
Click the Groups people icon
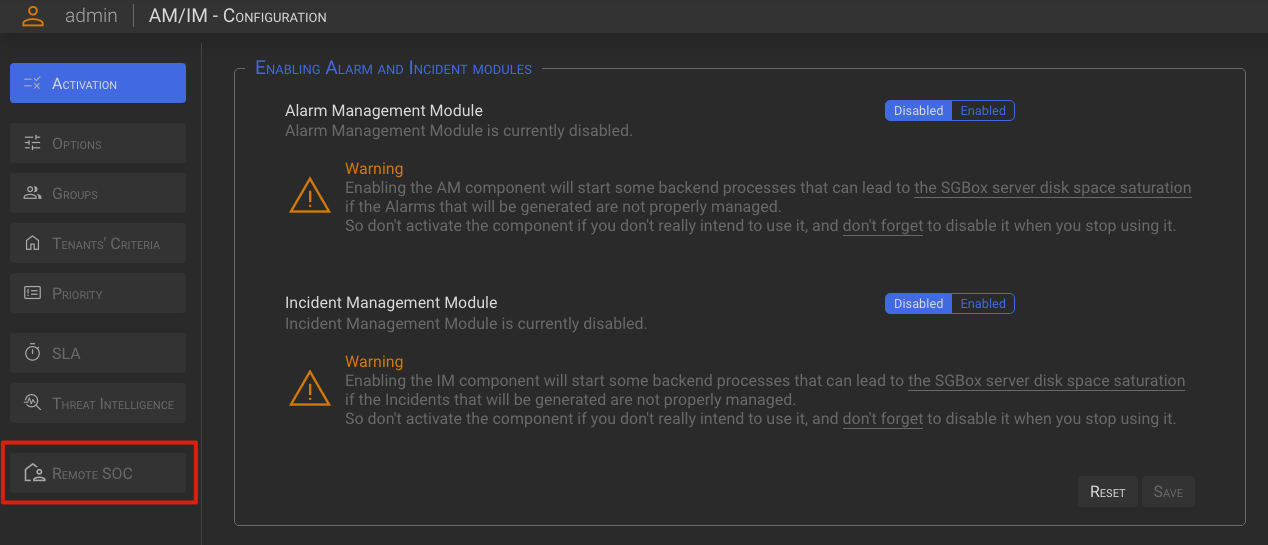click(x=32, y=194)
